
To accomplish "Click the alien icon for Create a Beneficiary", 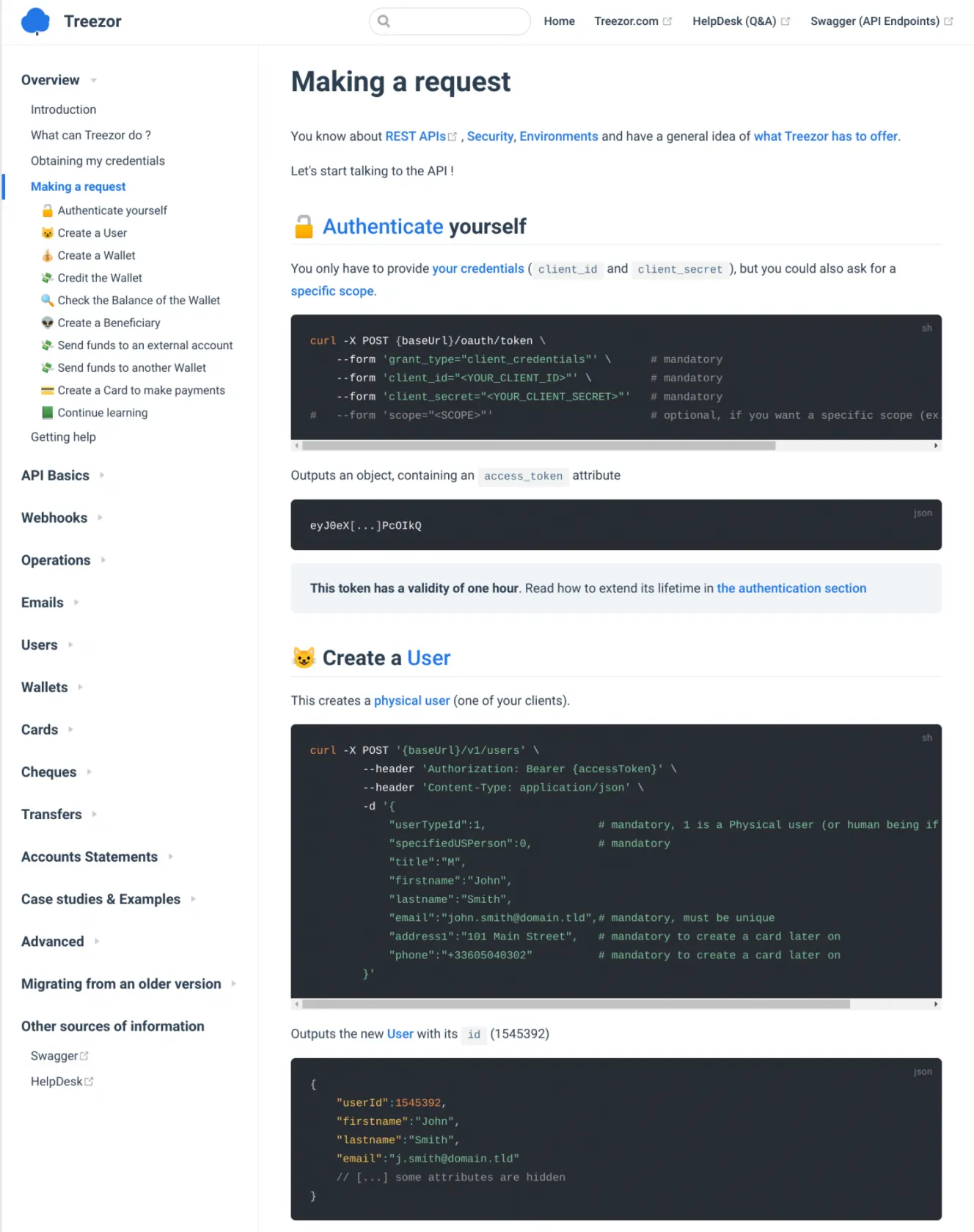I will [48, 323].
